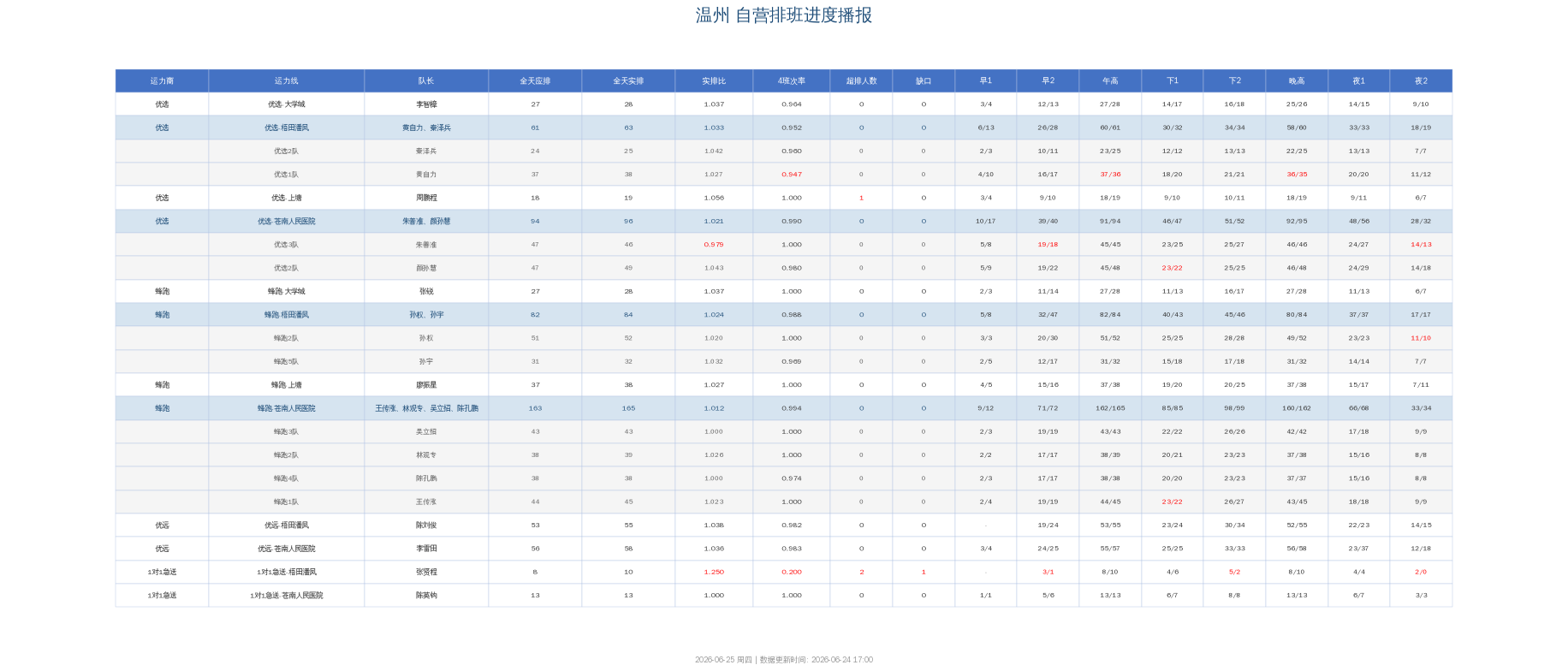Click the 蜂跑-大学城 line cell
Viewport: 1568px width, 671px height.
pos(286,291)
